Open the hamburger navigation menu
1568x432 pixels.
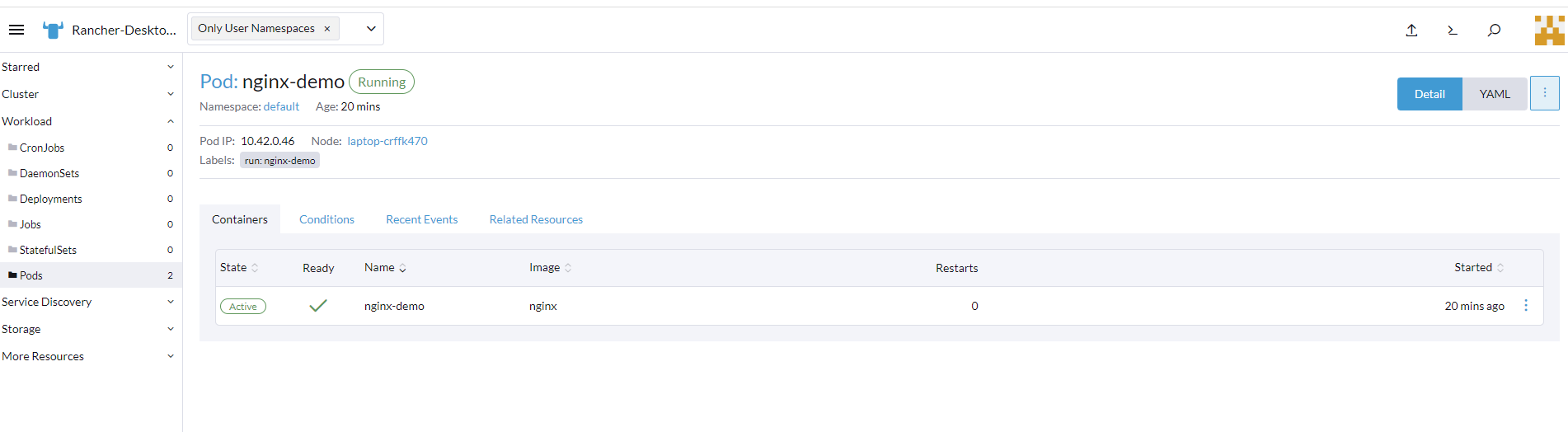(x=16, y=30)
